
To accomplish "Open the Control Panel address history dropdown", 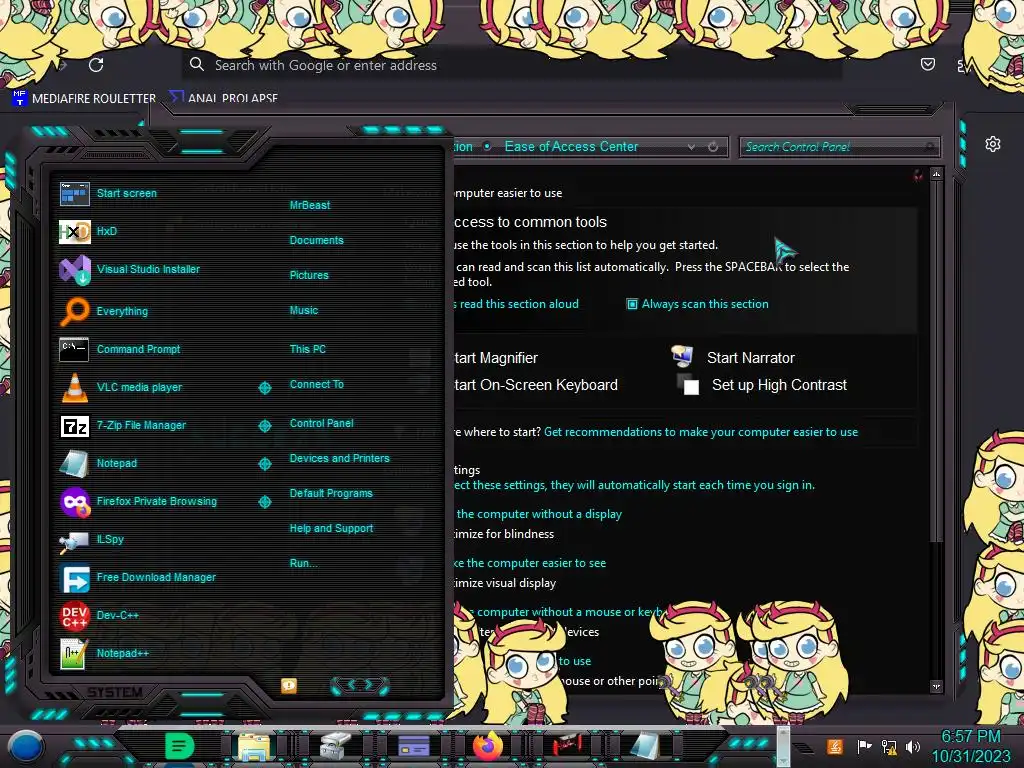I will click(691, 147).
